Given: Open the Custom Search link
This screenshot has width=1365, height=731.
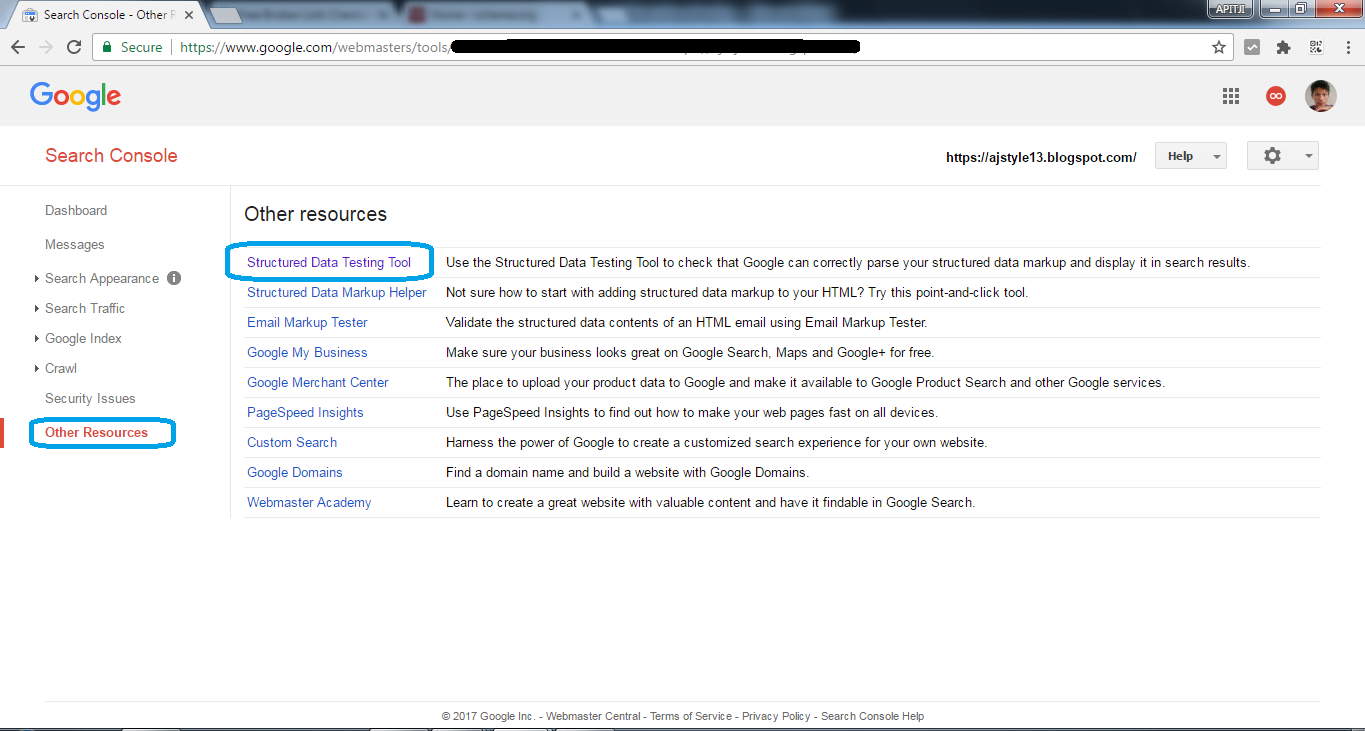Looking at the screenshot, I should [292, 442].
